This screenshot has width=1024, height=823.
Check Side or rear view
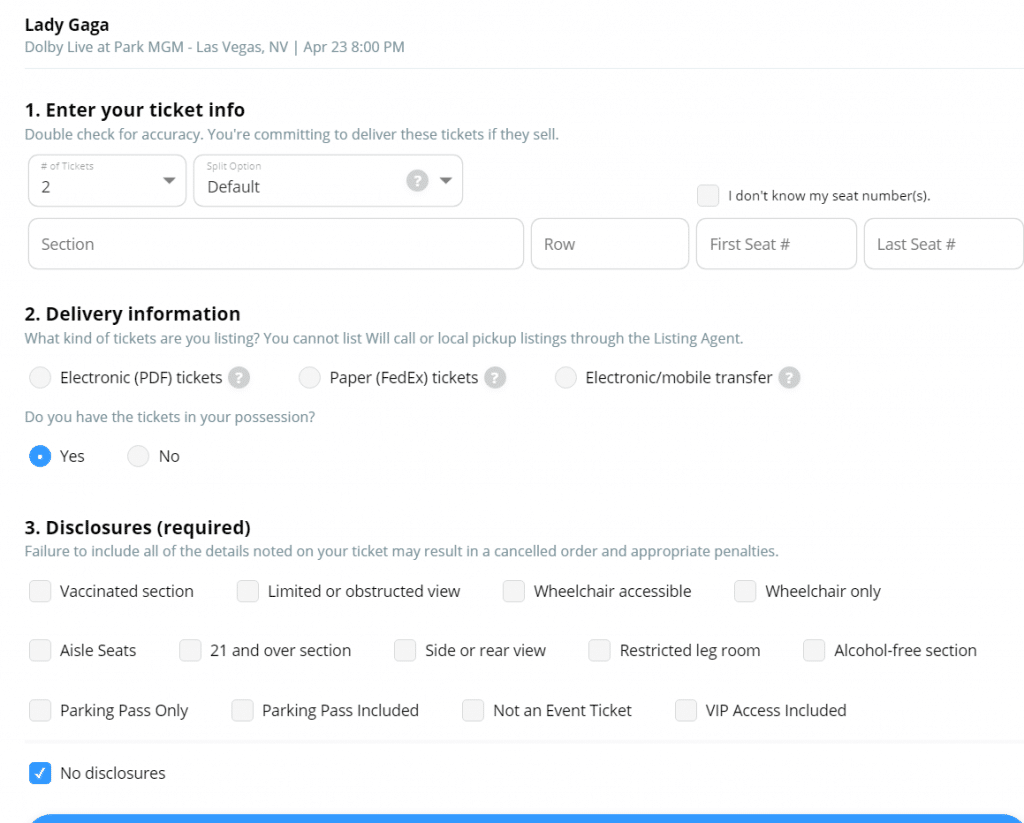click(405, 651)
